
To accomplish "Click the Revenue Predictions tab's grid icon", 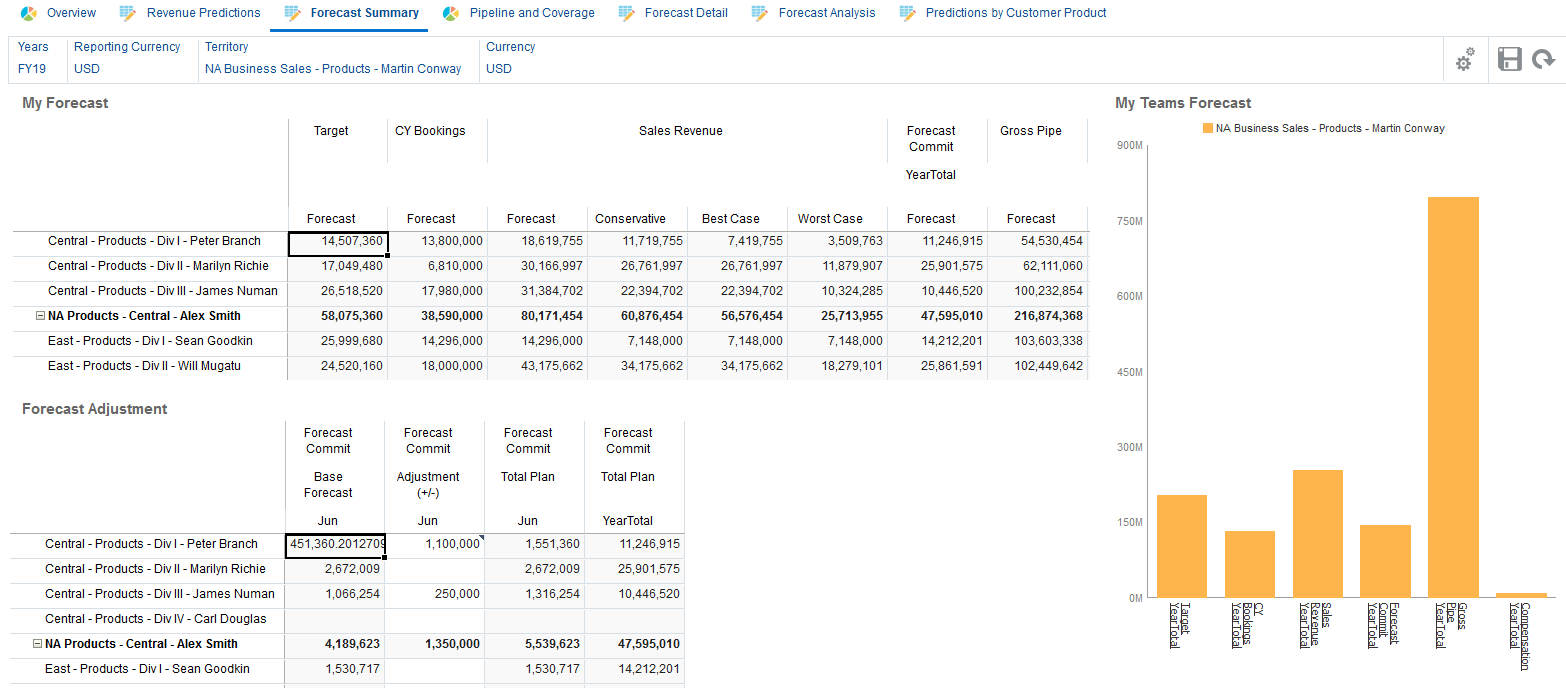I will 128,13.
